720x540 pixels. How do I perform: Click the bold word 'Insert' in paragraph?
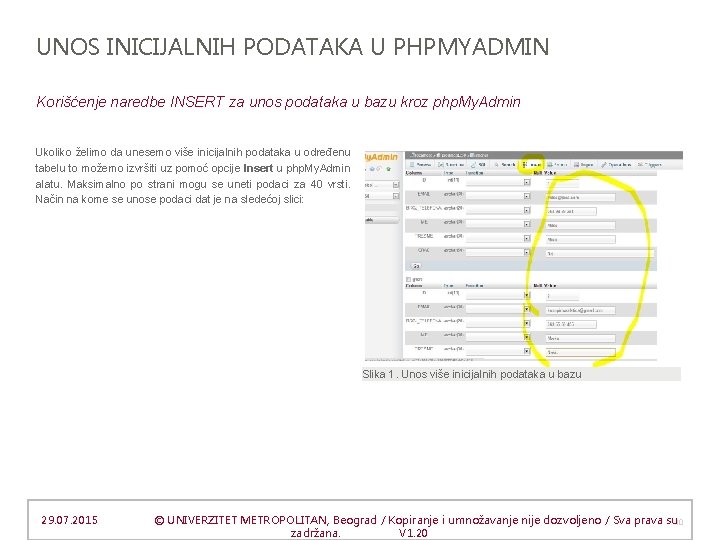[x=258, y=168]
